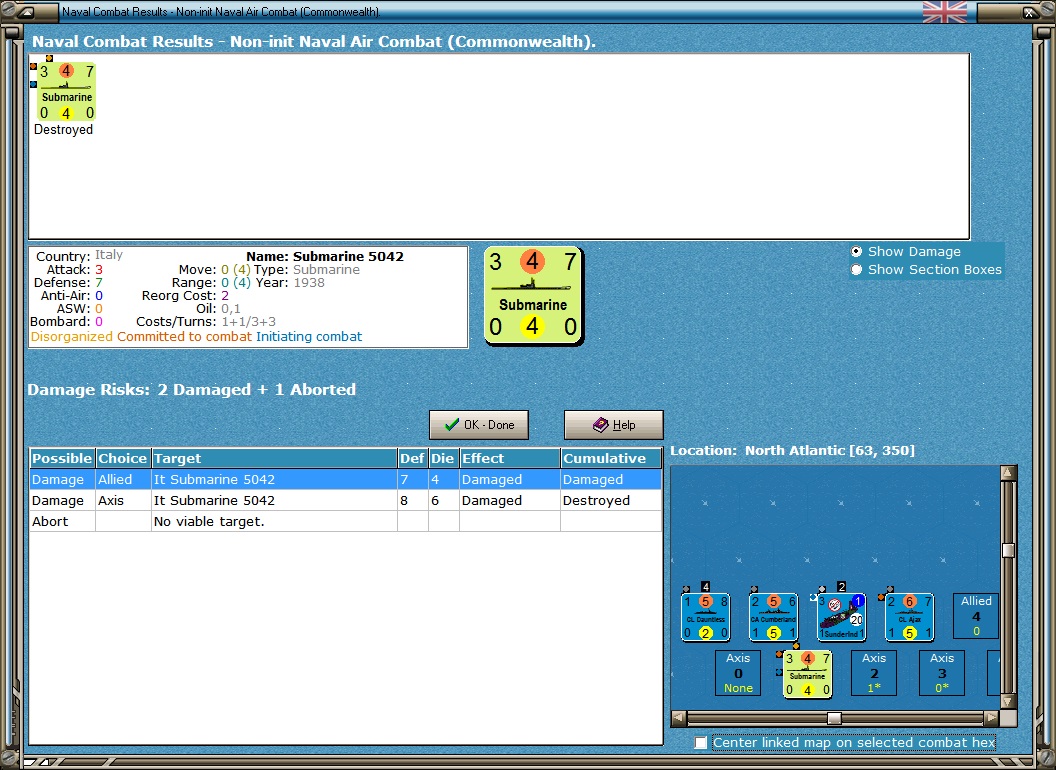Click the Location North Atlantic label
This screenshot has height=770, width=1056.
[792, 450]
